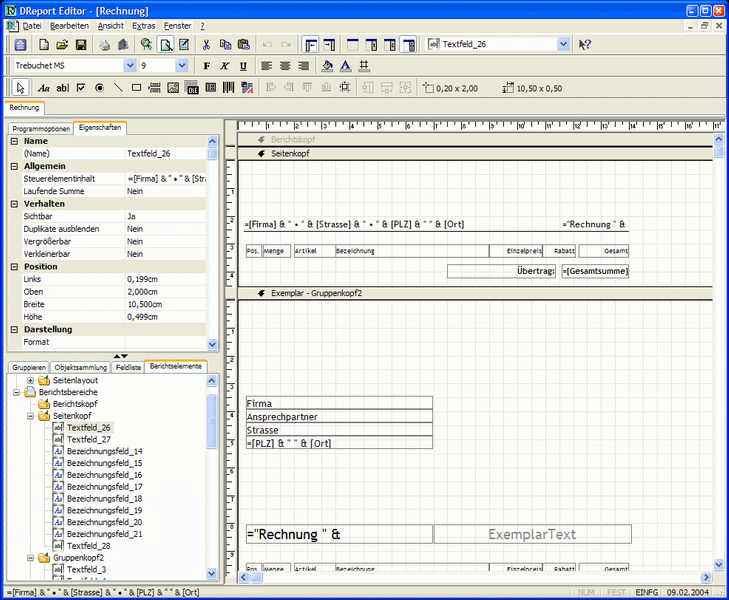Collapse the Berichtsbereiche tree node

[16, 392]
